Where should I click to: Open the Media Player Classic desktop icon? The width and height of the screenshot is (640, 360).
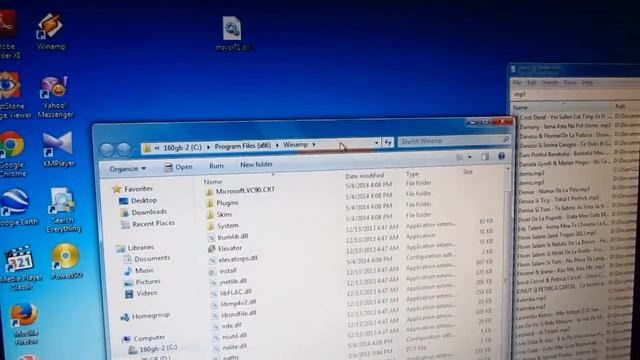click(x=20, y=268)
